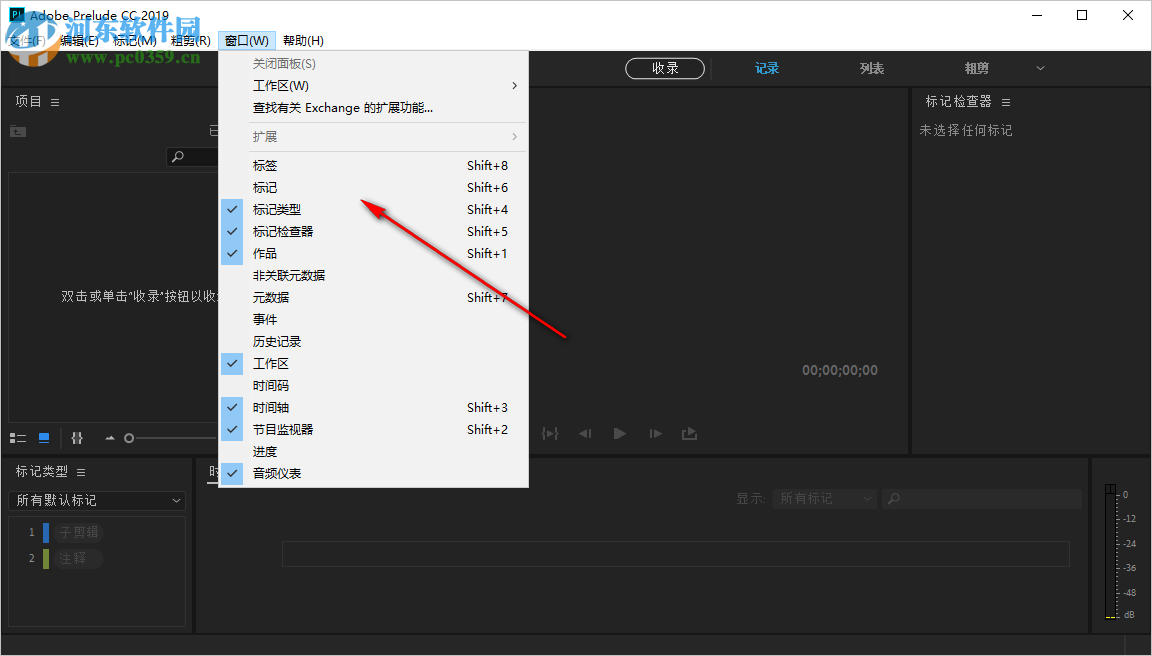Click the 收录 button
1152x656 pixels.
[x=665, y=68]
